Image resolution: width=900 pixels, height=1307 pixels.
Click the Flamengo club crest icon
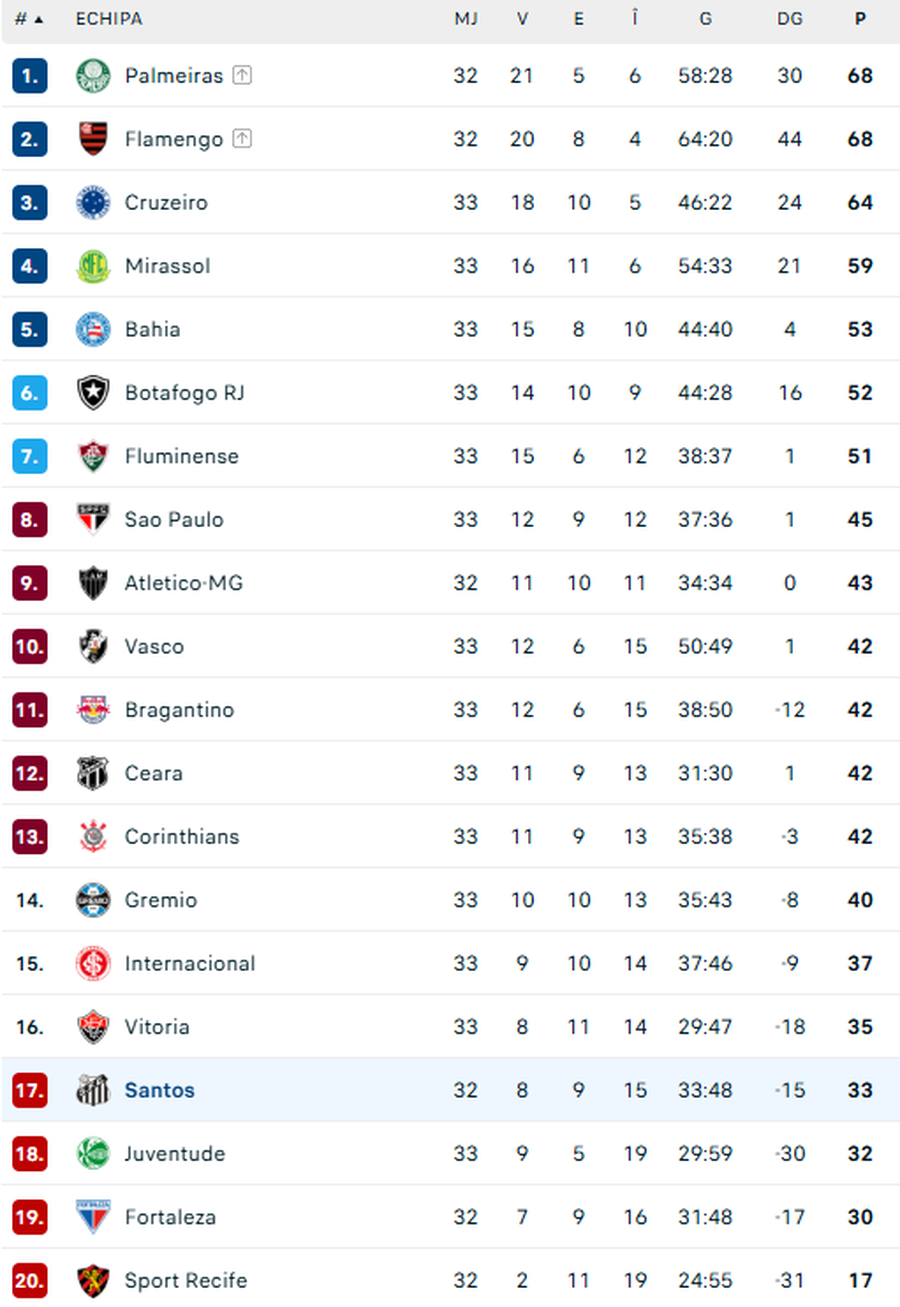93,139
